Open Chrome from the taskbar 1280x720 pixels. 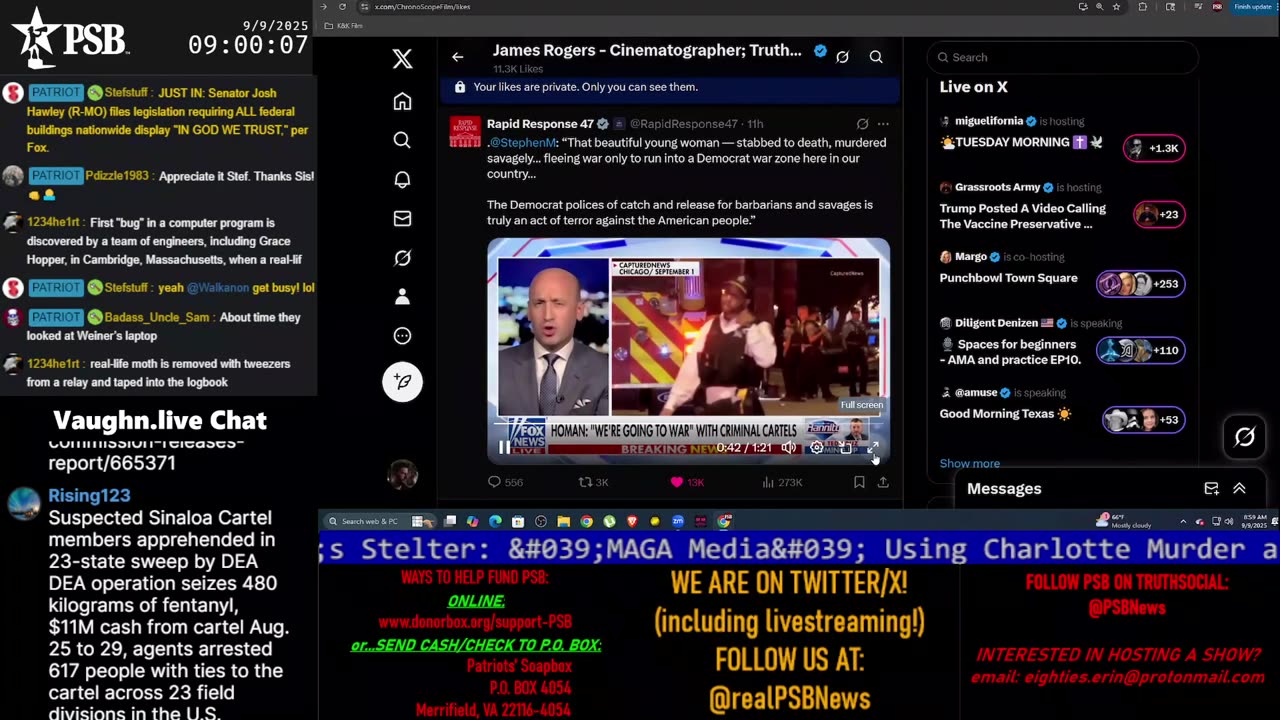pos(587,521)
